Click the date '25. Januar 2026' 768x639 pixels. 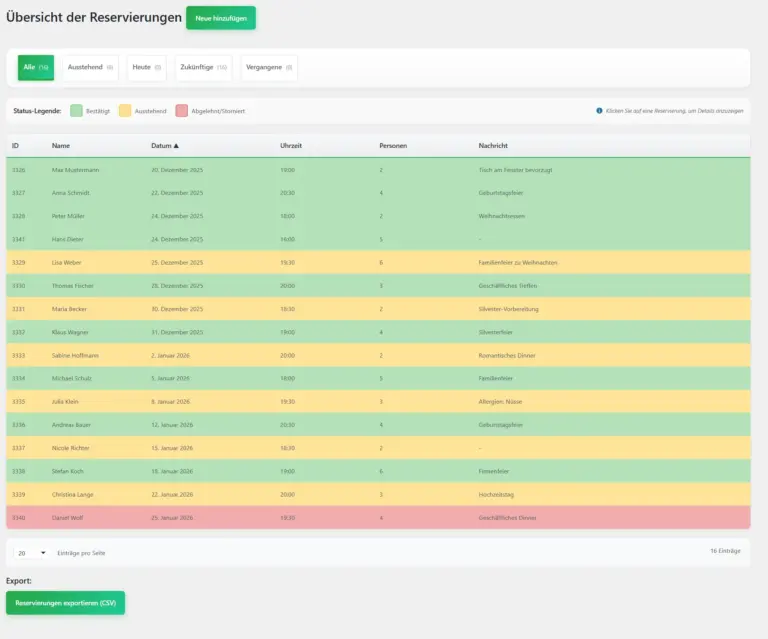(172, 518)
